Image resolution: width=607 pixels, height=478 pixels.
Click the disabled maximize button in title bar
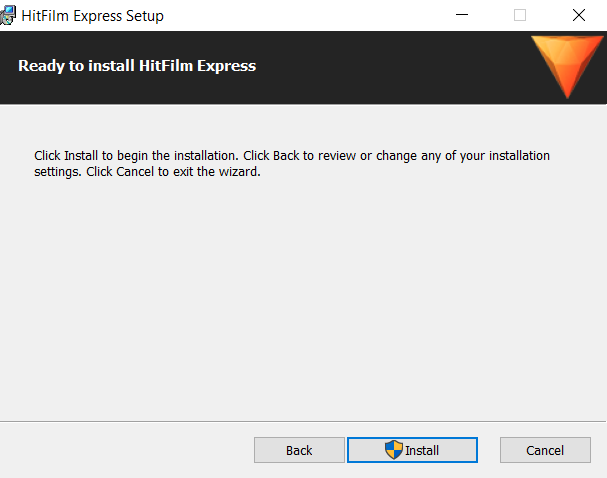[520, 15]
